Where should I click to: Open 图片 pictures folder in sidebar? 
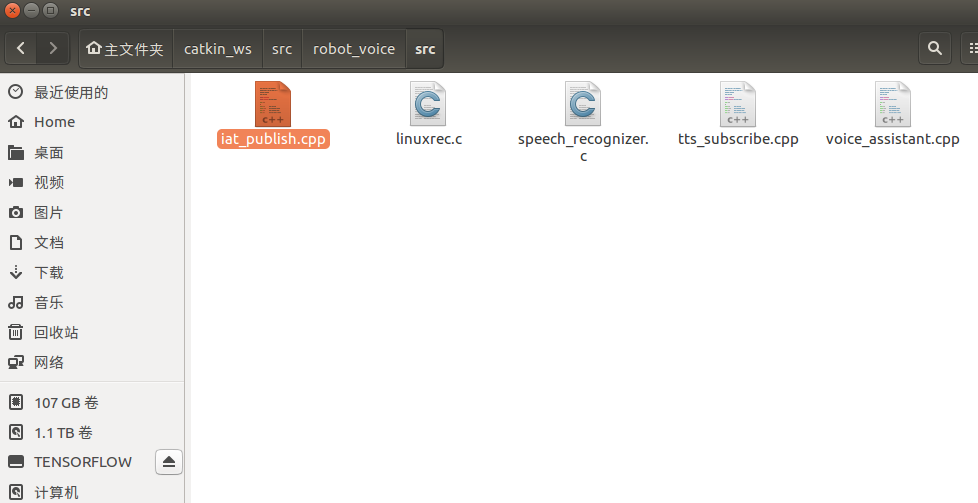tap(92, 212)
